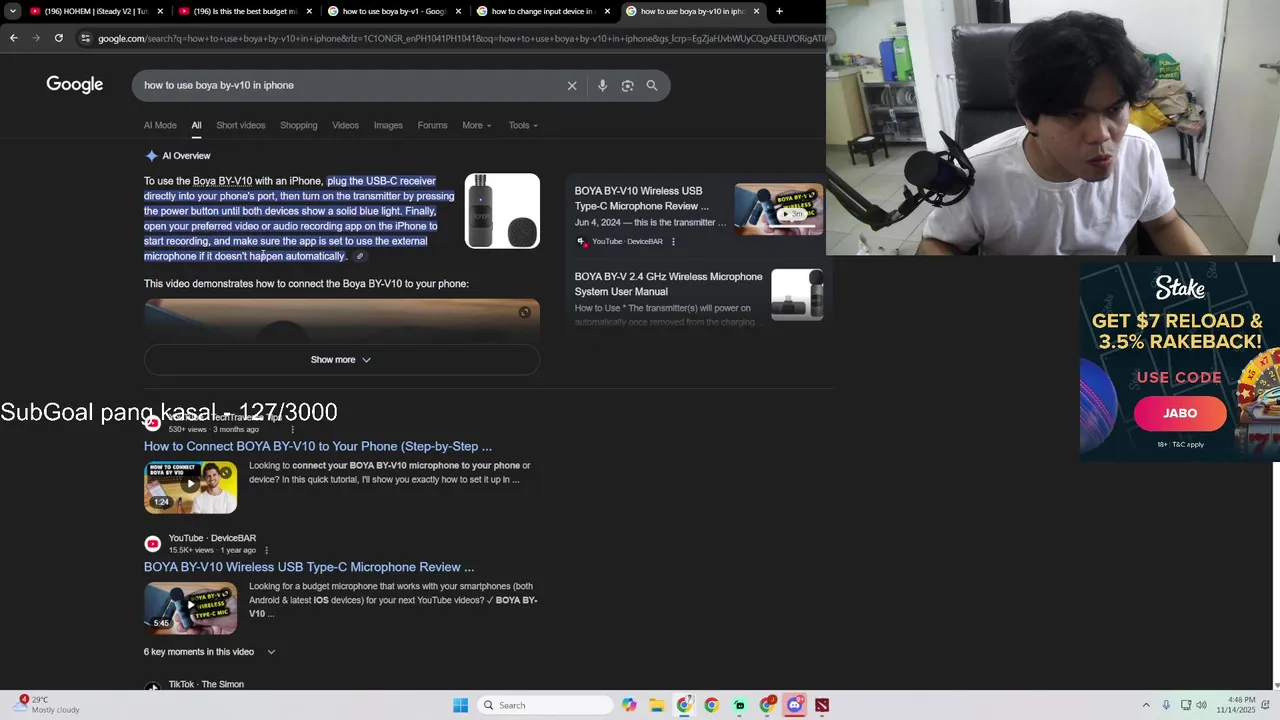Open 'BOYA BY-V 2.4 GHz' user manual link
This screenshot has height=720, width=1280.
tap(668, 284)
